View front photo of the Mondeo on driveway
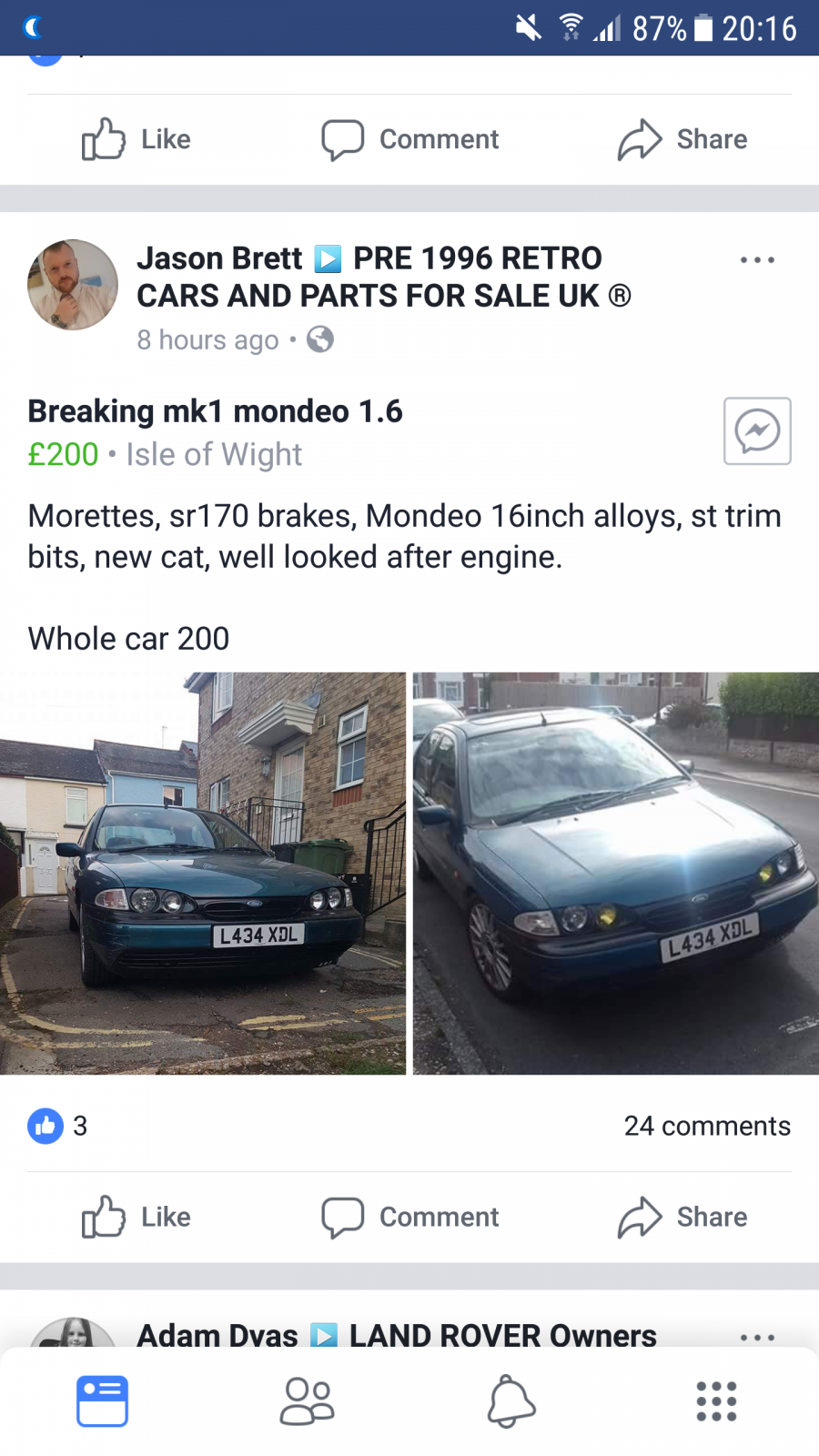The image size is (819, 1456). tap(203, 874)
